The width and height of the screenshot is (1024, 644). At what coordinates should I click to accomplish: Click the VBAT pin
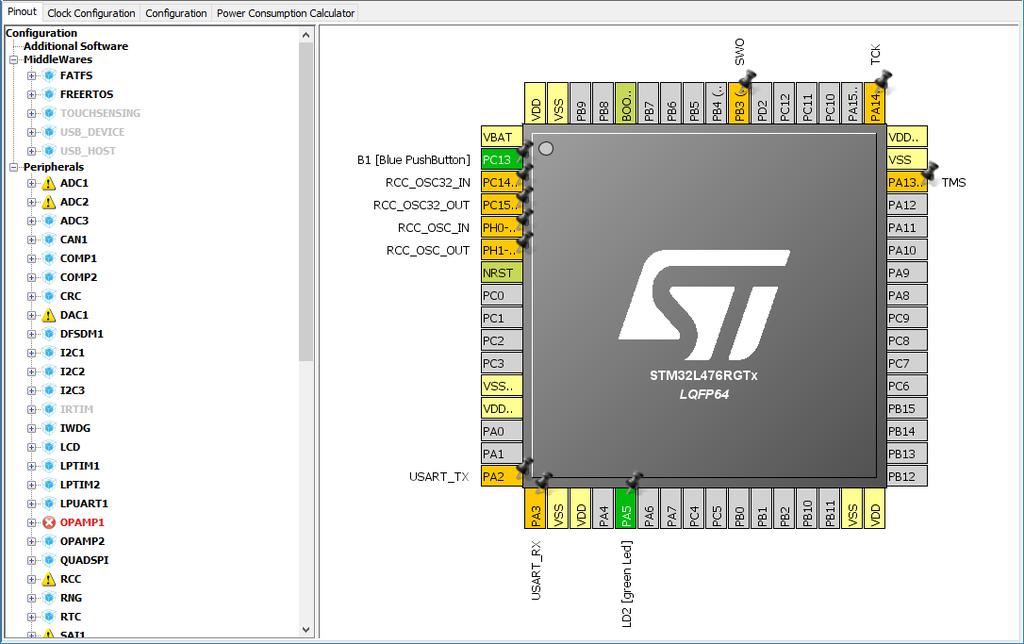[x=502, y=137]
